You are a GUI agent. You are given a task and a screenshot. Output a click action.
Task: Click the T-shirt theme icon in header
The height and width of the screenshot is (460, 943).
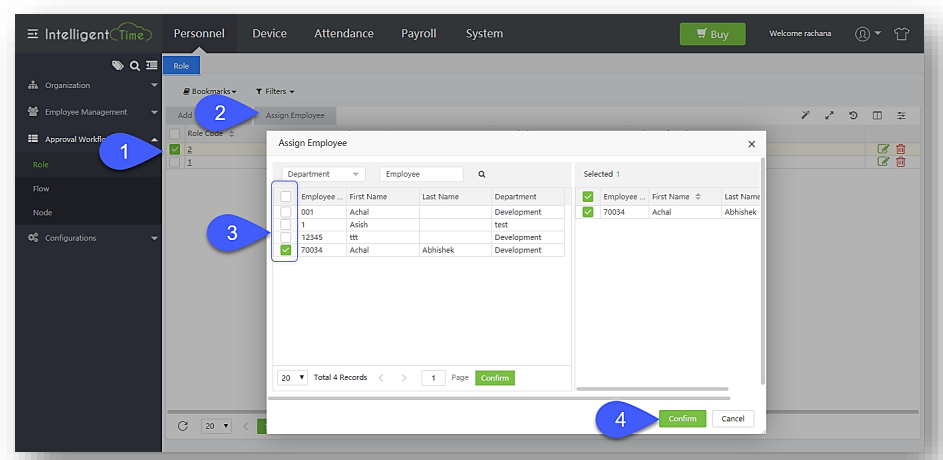902,34
